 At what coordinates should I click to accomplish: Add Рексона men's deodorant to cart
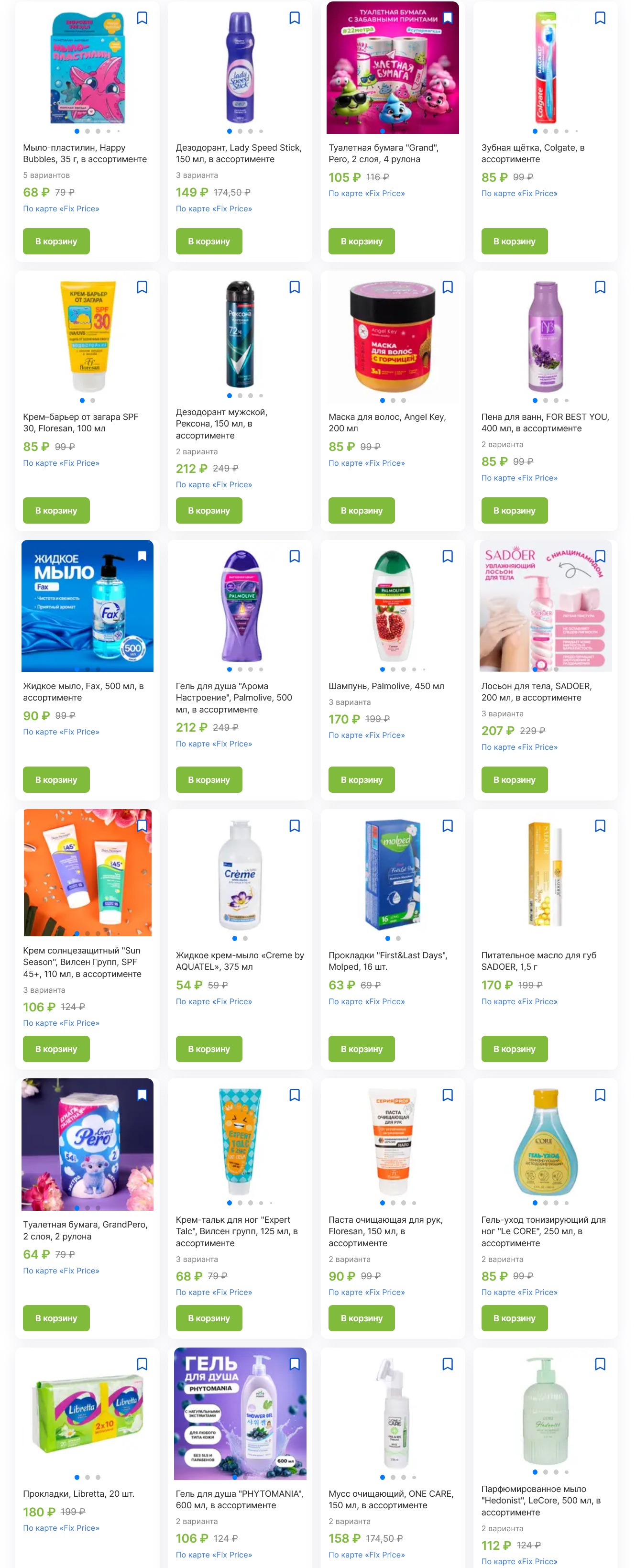coord(209,510)
